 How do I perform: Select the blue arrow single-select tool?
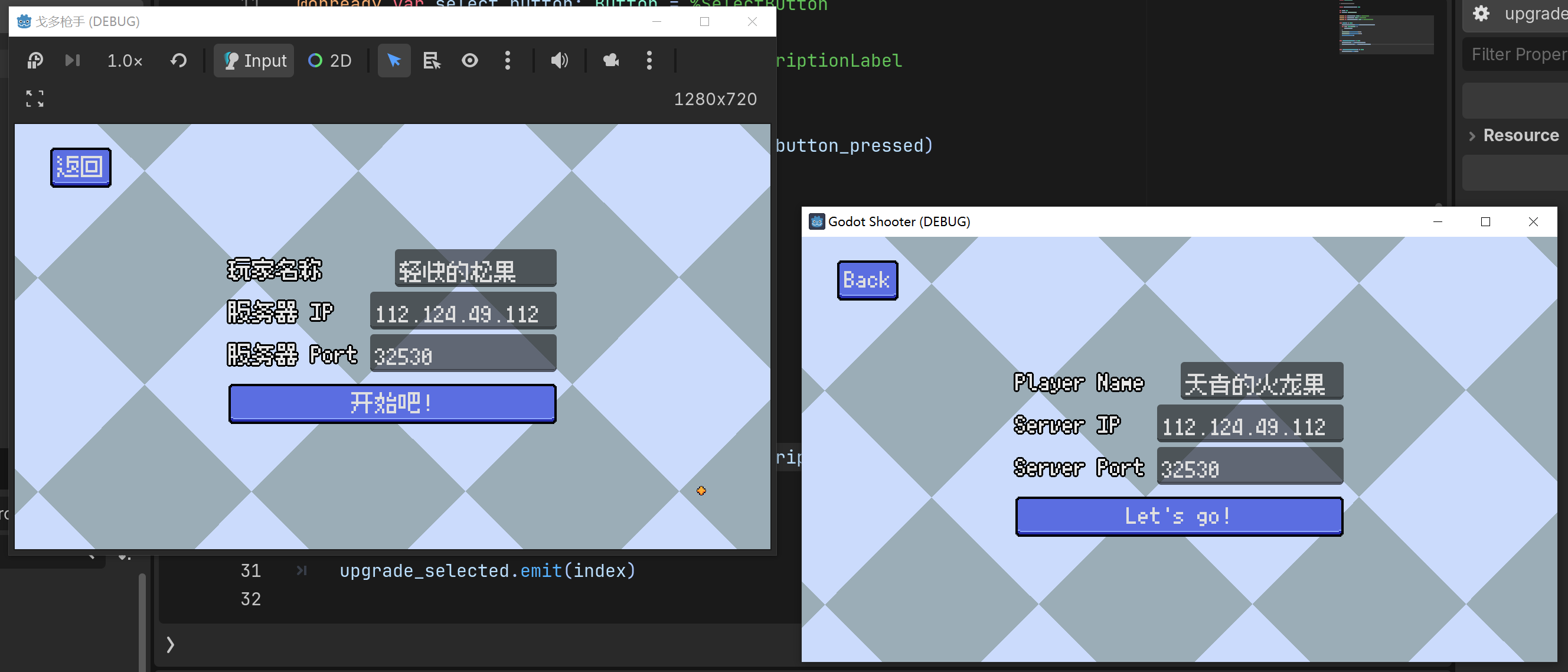tap(394, 60)
